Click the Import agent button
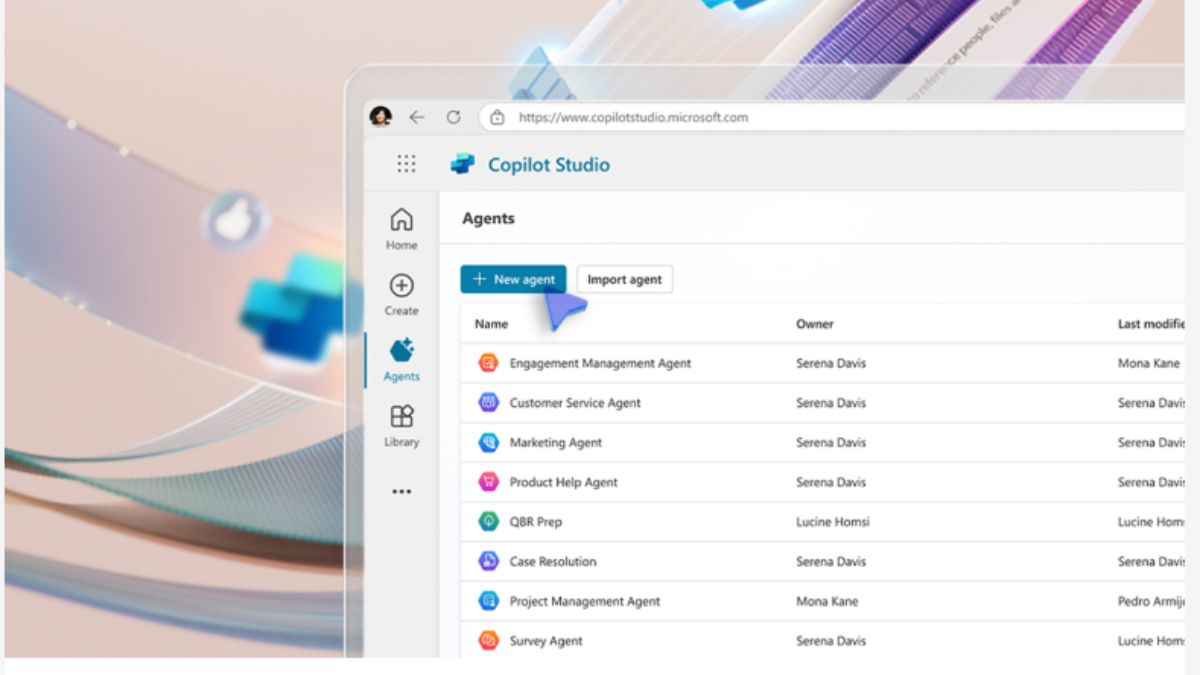 (624, 280)
